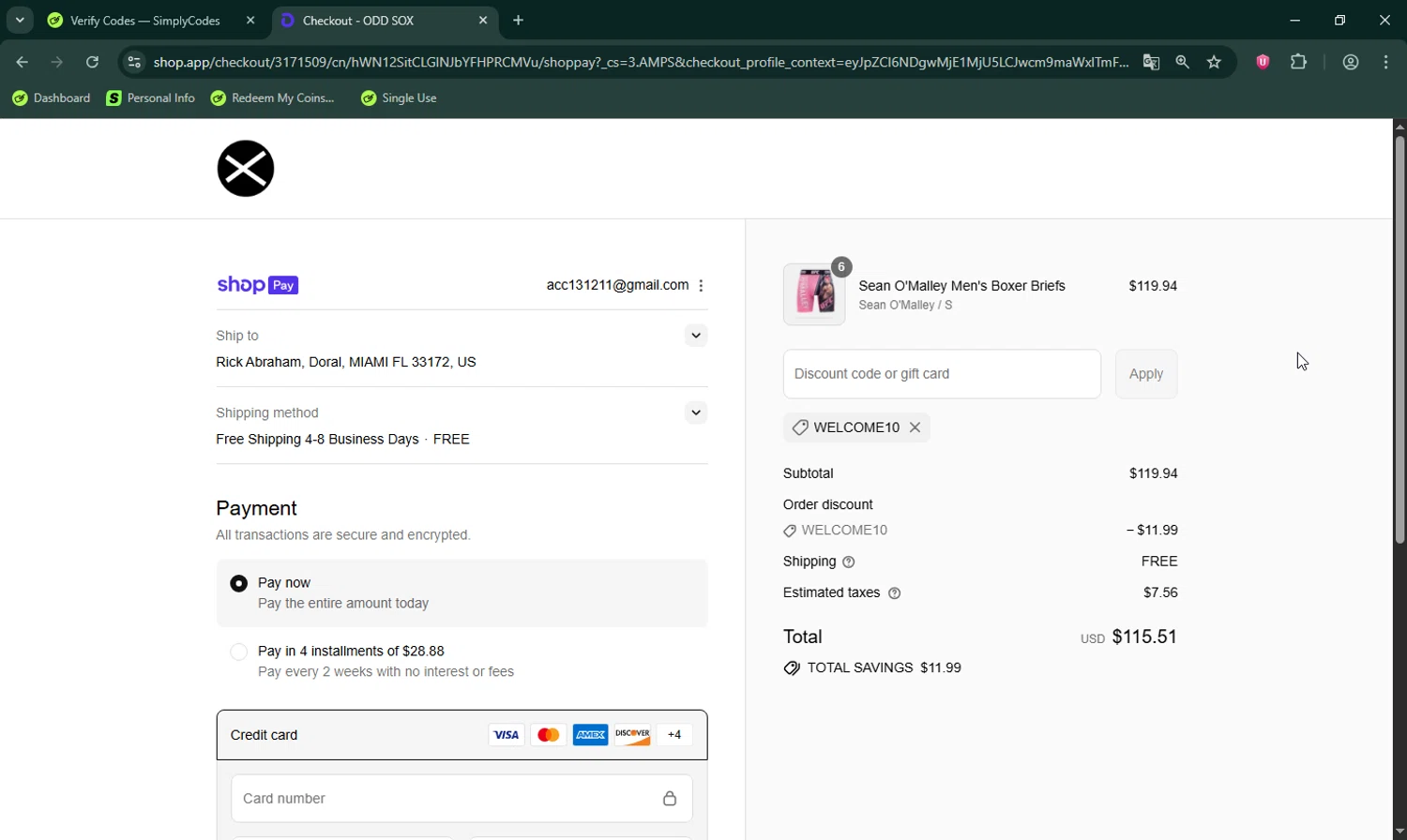
Task: Click Sean O'Malley Men's Boxer Briefs title
Action: [x=961, y=286]
